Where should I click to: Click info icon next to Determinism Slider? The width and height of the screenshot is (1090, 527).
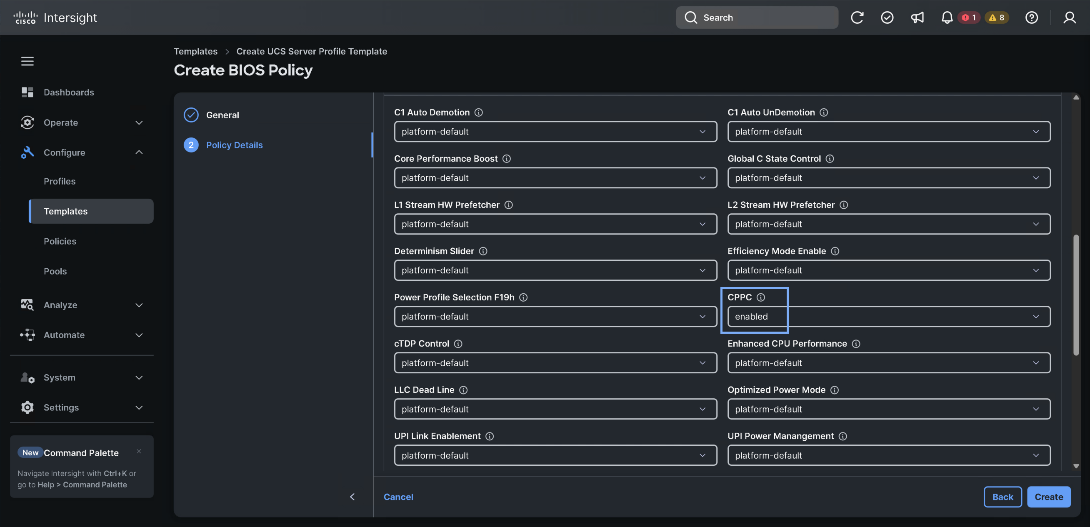483,251
